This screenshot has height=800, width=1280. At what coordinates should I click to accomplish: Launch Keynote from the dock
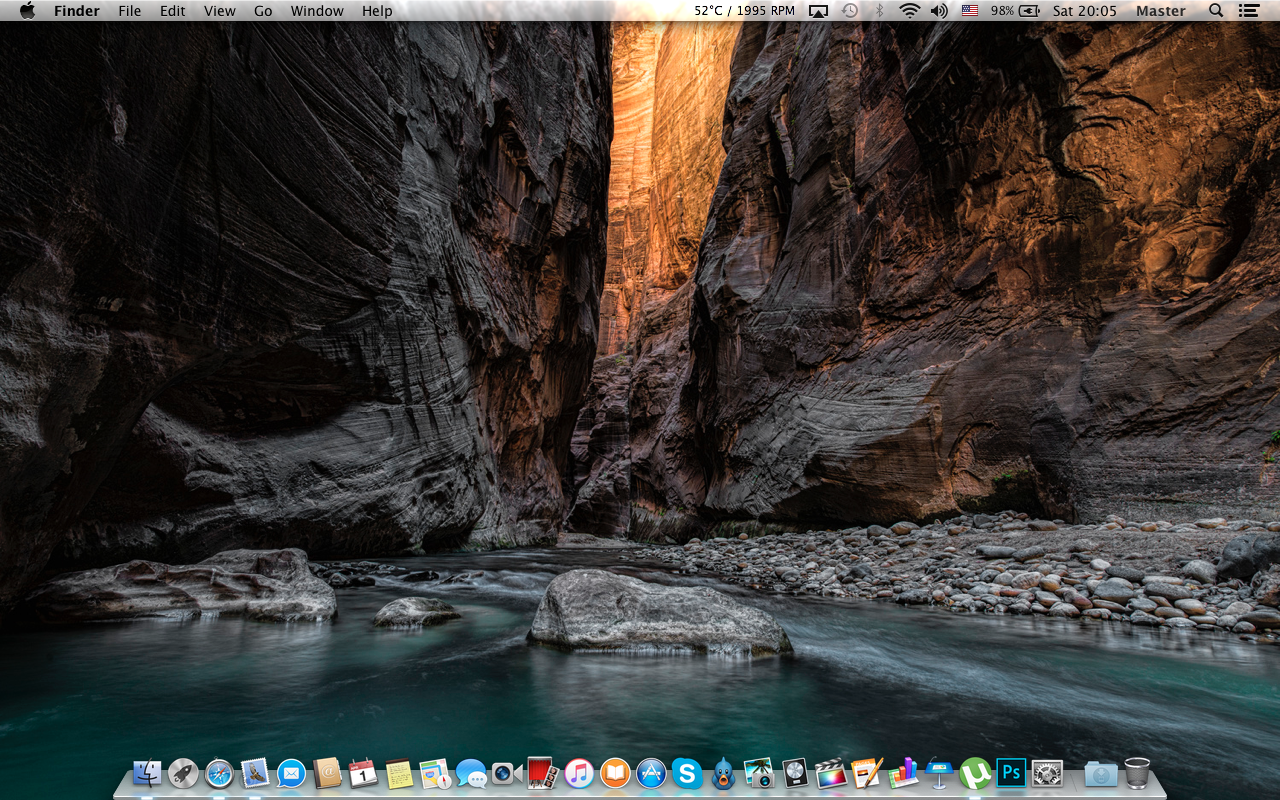click(938, 773)
